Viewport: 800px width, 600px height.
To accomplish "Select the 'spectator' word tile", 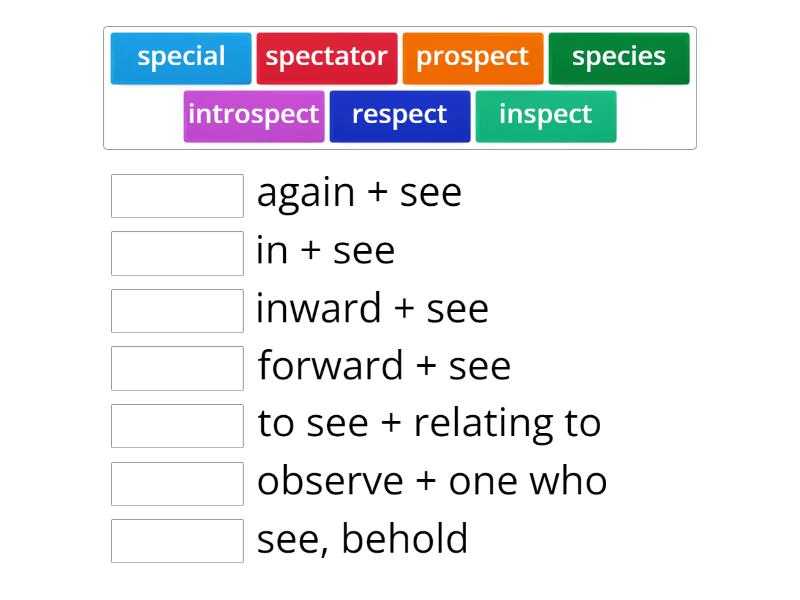I will [x=328, y=57].
